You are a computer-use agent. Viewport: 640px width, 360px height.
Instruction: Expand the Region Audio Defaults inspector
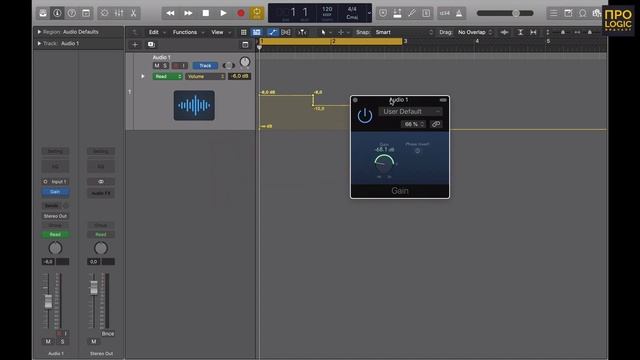pyautogui.click(x=39, y=32)
